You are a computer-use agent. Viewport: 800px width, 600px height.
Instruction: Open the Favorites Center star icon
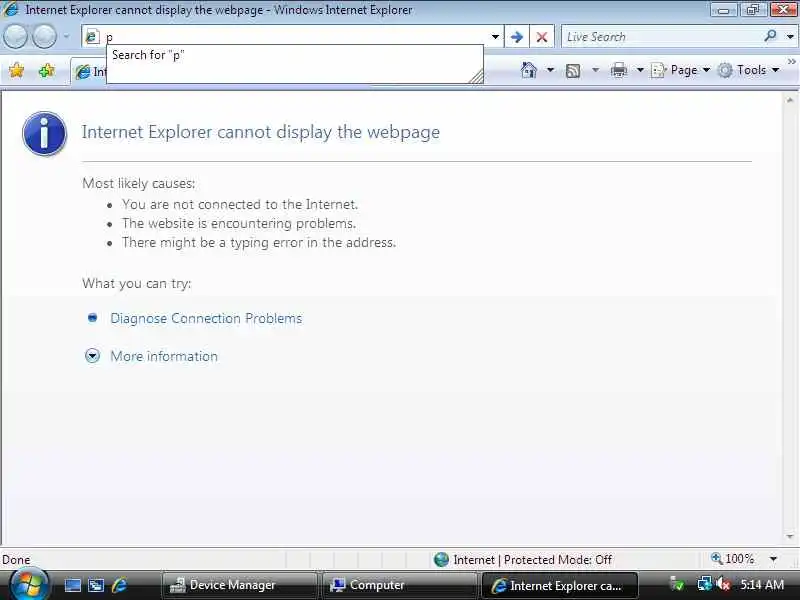16,70
